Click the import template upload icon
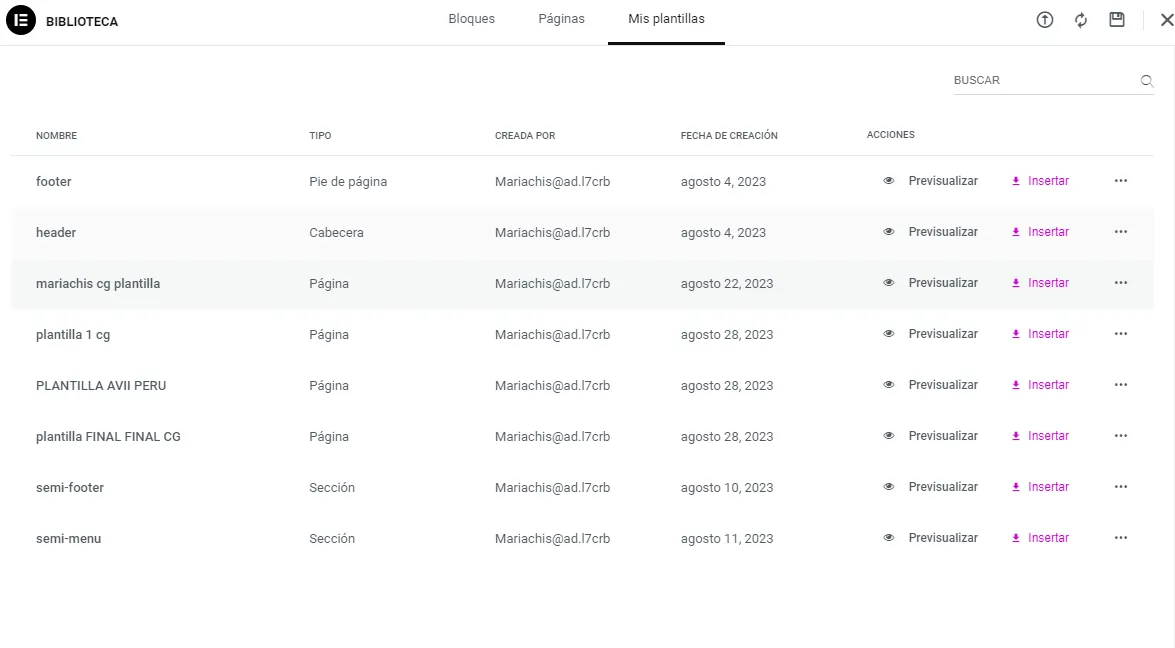This screenshot has height=648, width=1175. click(x=1045, y=20)
